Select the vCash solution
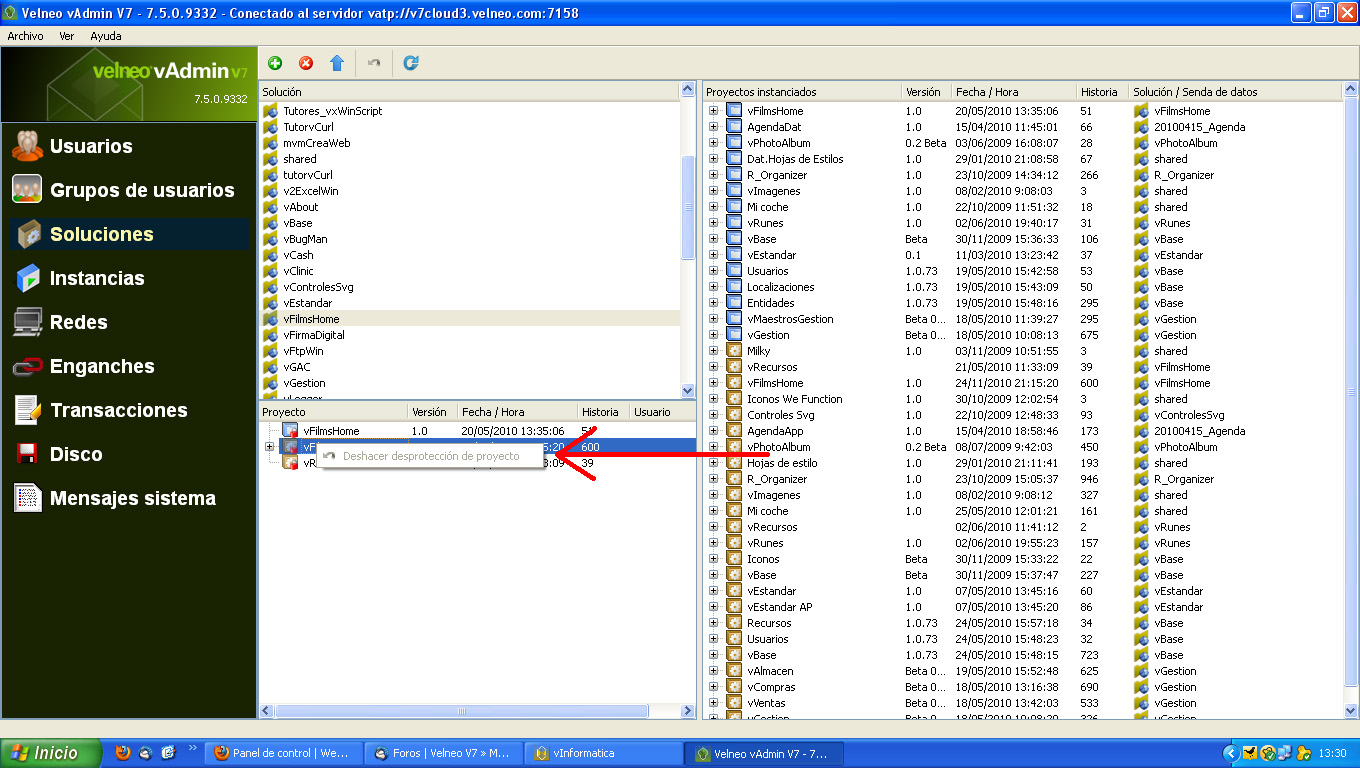The width and height of the screenshot is (1360, 768). point(298,255)
